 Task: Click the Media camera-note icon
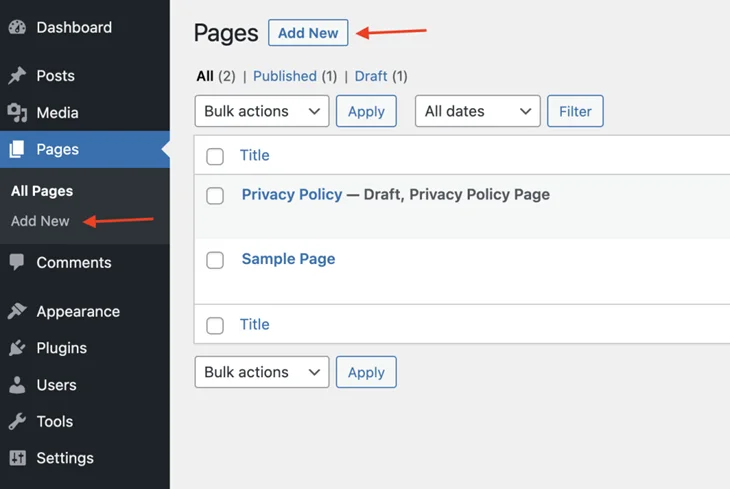[17, 112]
